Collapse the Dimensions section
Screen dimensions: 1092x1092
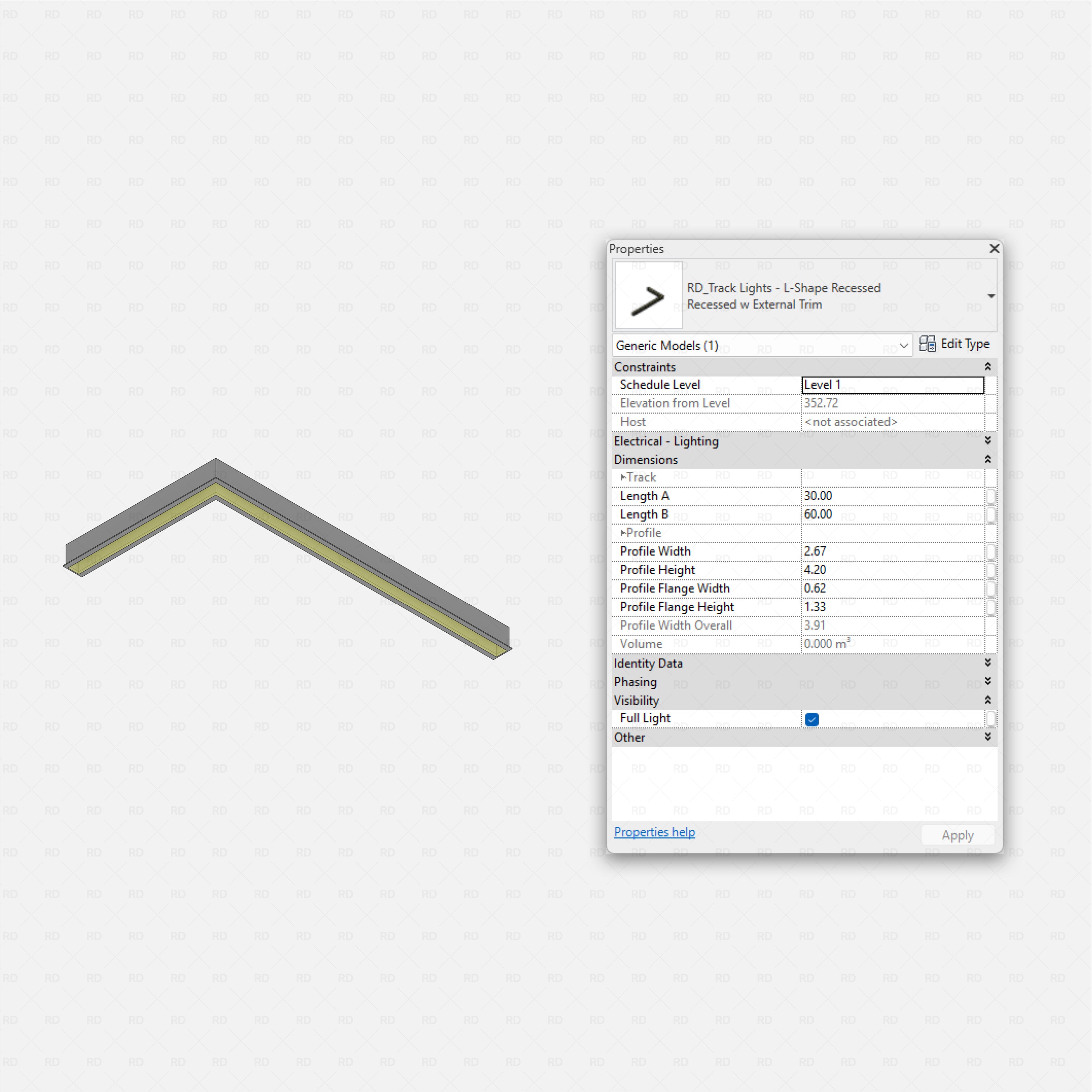tap(988, 460)
